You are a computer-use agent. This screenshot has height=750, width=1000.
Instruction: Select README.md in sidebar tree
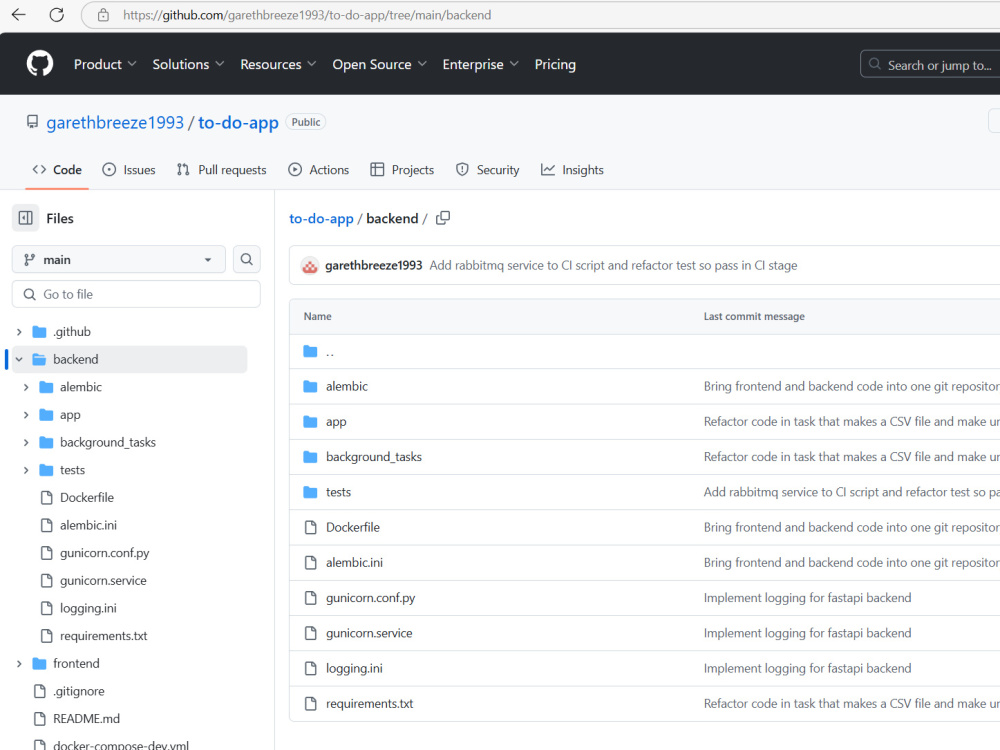point(86,719)
